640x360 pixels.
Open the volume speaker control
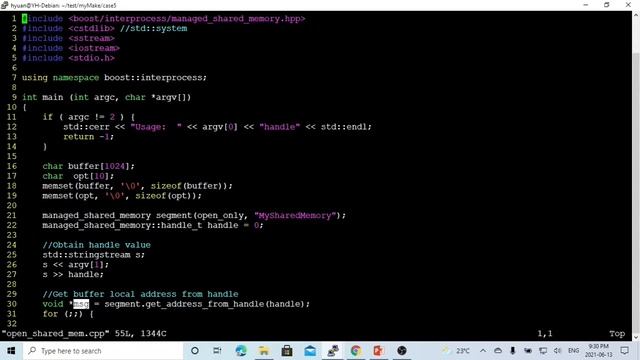coord(558,351)
